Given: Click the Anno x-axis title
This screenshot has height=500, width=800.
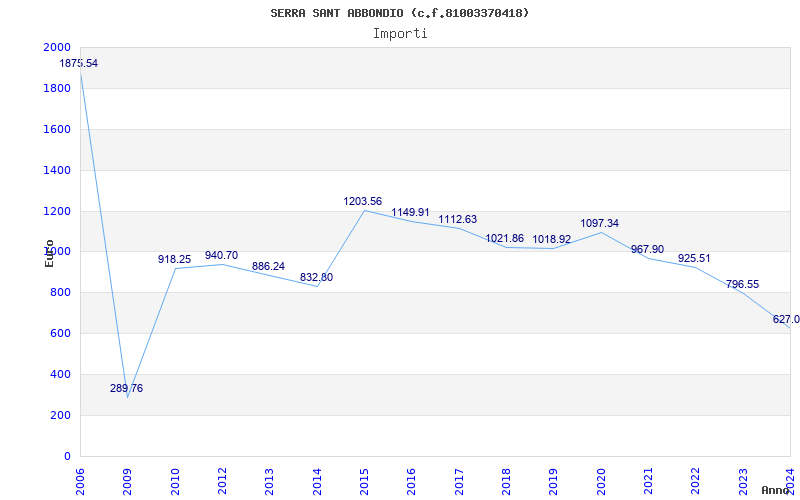Looking at the screenshot, I should coord(776,490).
